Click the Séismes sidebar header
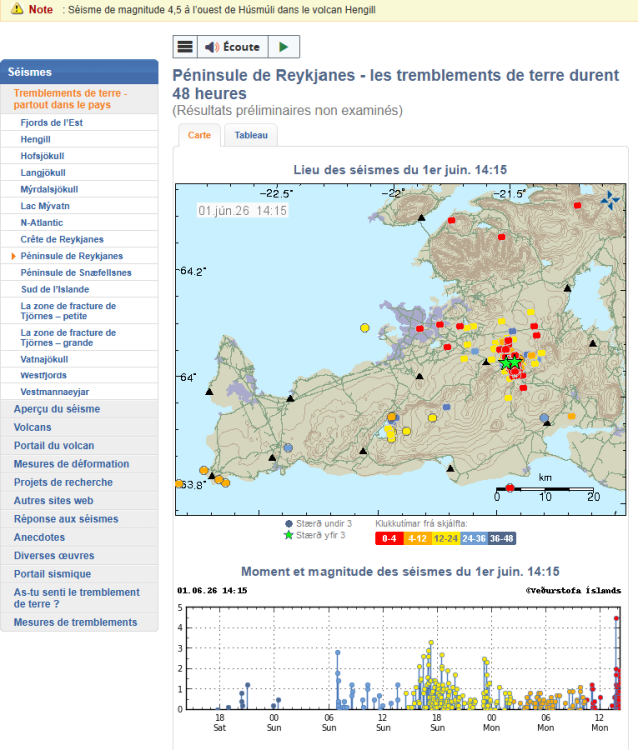 79,72
